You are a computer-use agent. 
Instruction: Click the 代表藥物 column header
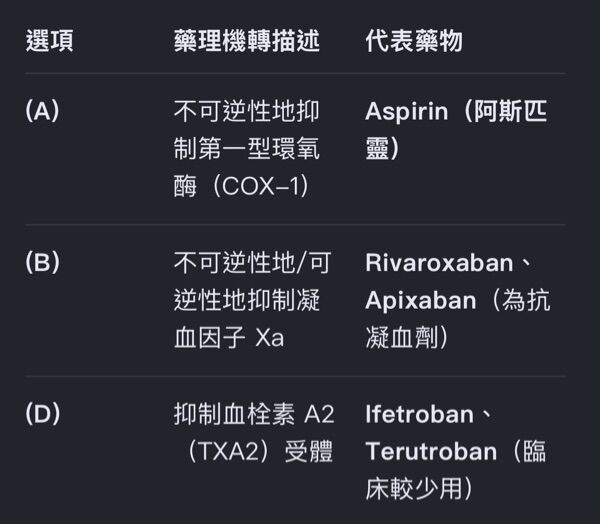(x=414, y=41)
